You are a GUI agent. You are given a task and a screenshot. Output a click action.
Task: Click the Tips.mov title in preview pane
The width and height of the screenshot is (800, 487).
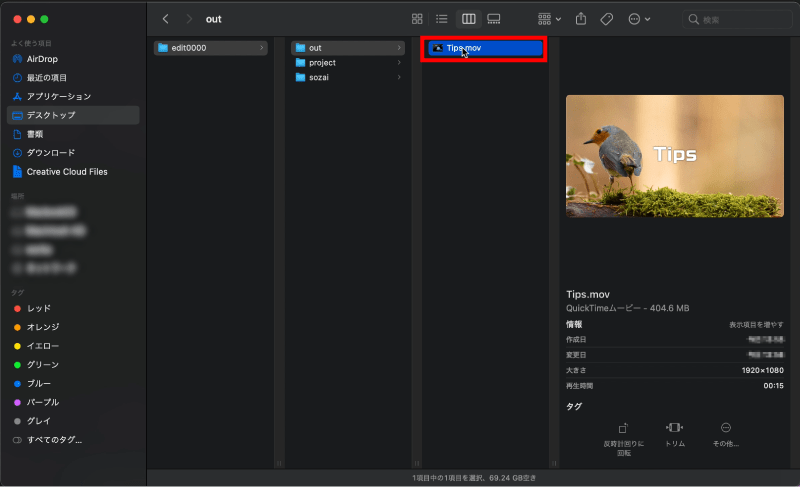[x=588, y=294]
